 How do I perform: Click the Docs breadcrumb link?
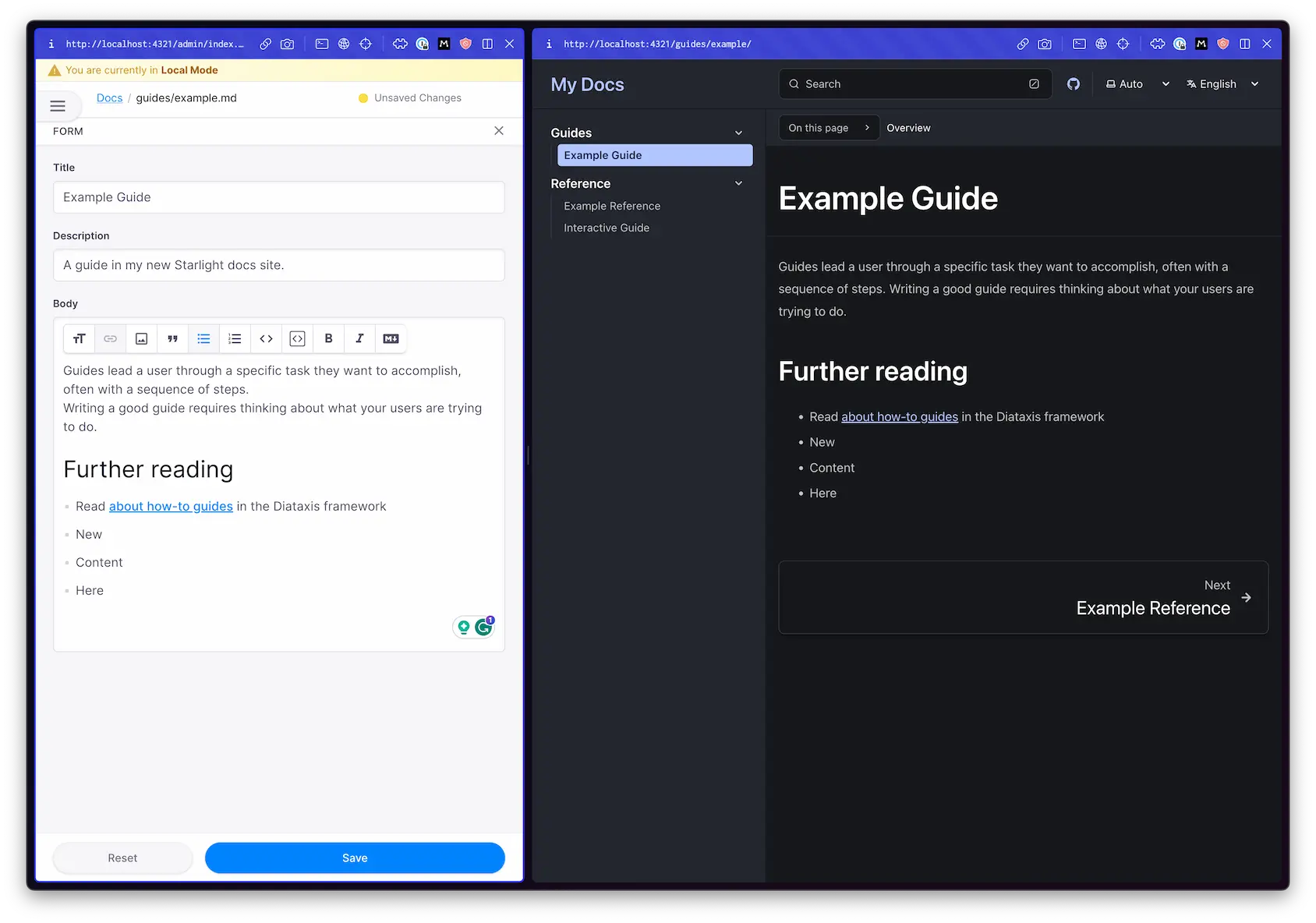coord(109,98)
